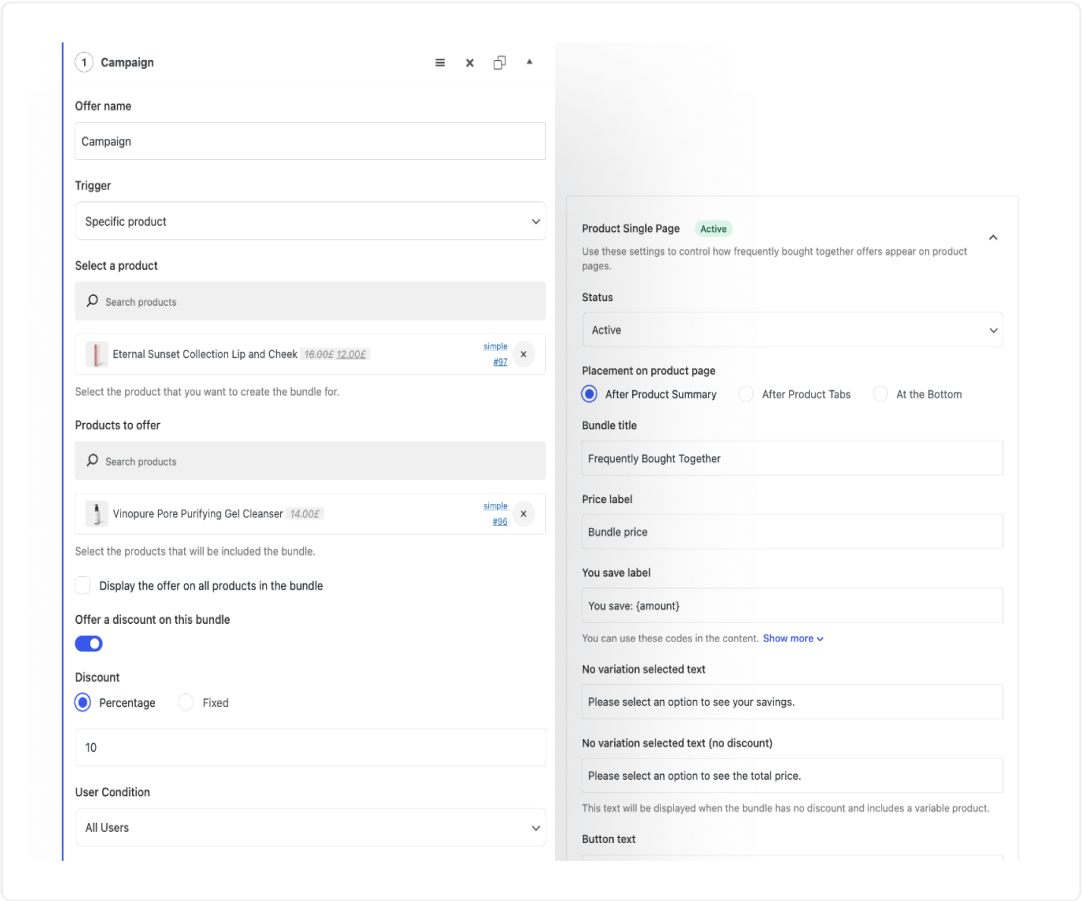This screenshot has width=1082, height=901.
Task: Open the Status dropdown
Action: [792, 330]
